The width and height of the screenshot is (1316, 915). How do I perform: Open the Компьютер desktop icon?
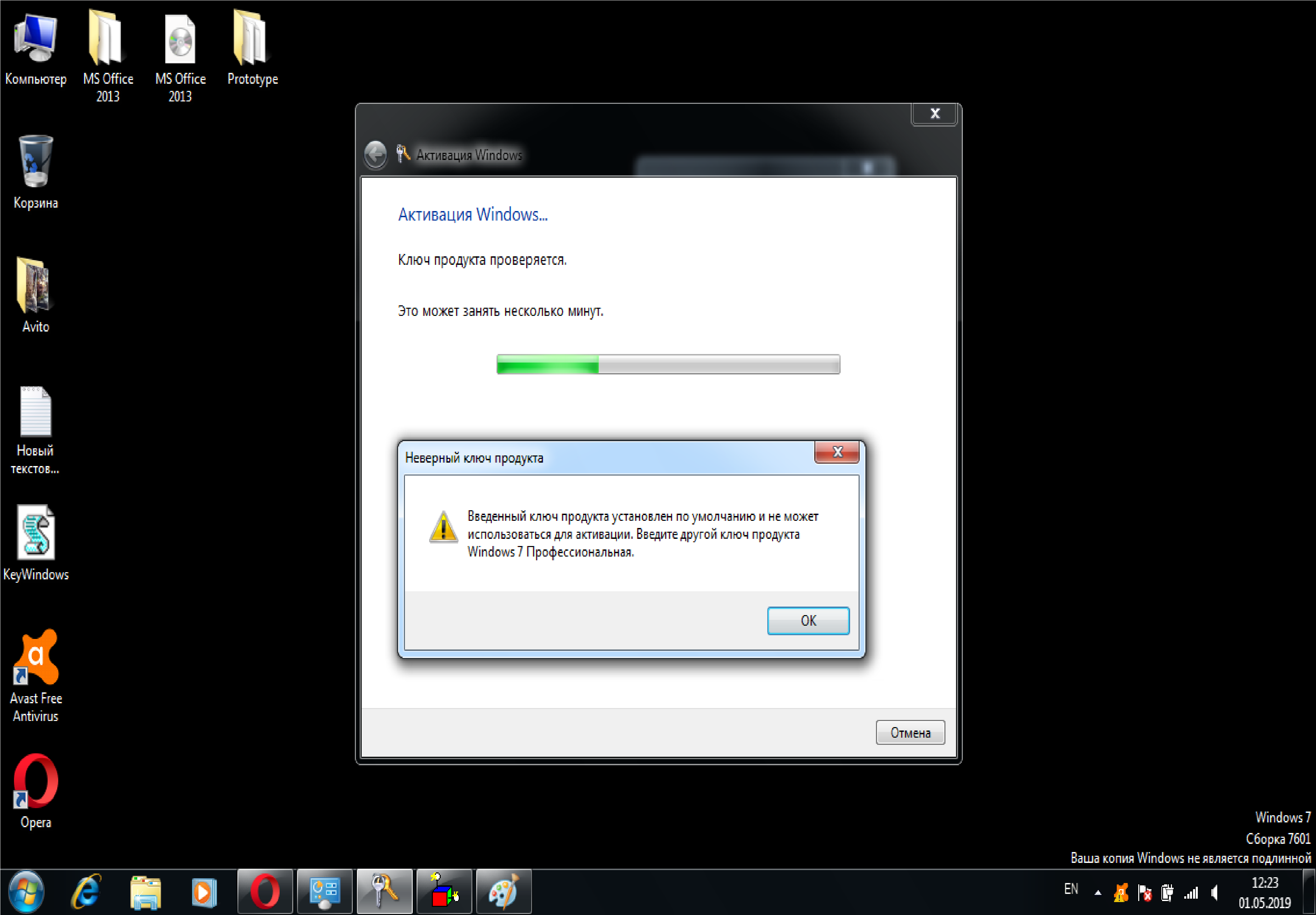tap(35, 48)
